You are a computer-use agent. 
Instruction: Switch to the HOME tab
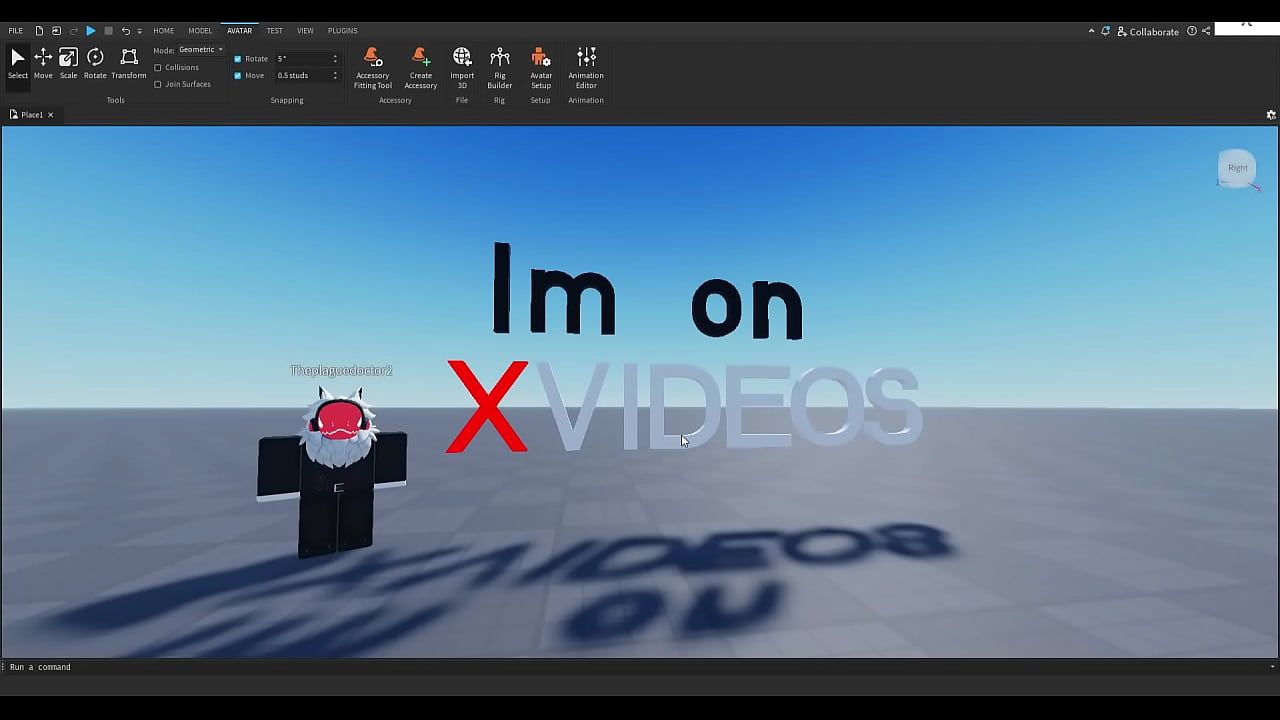[163, 31]
